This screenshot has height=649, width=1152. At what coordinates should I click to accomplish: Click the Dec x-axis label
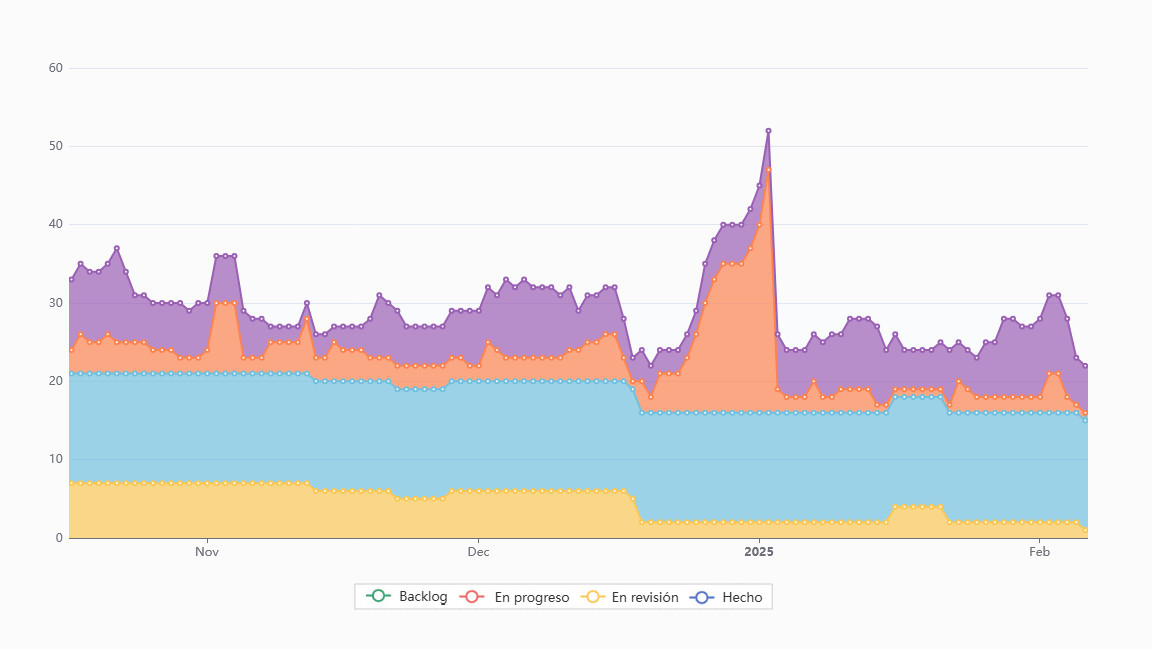point(478,552)
